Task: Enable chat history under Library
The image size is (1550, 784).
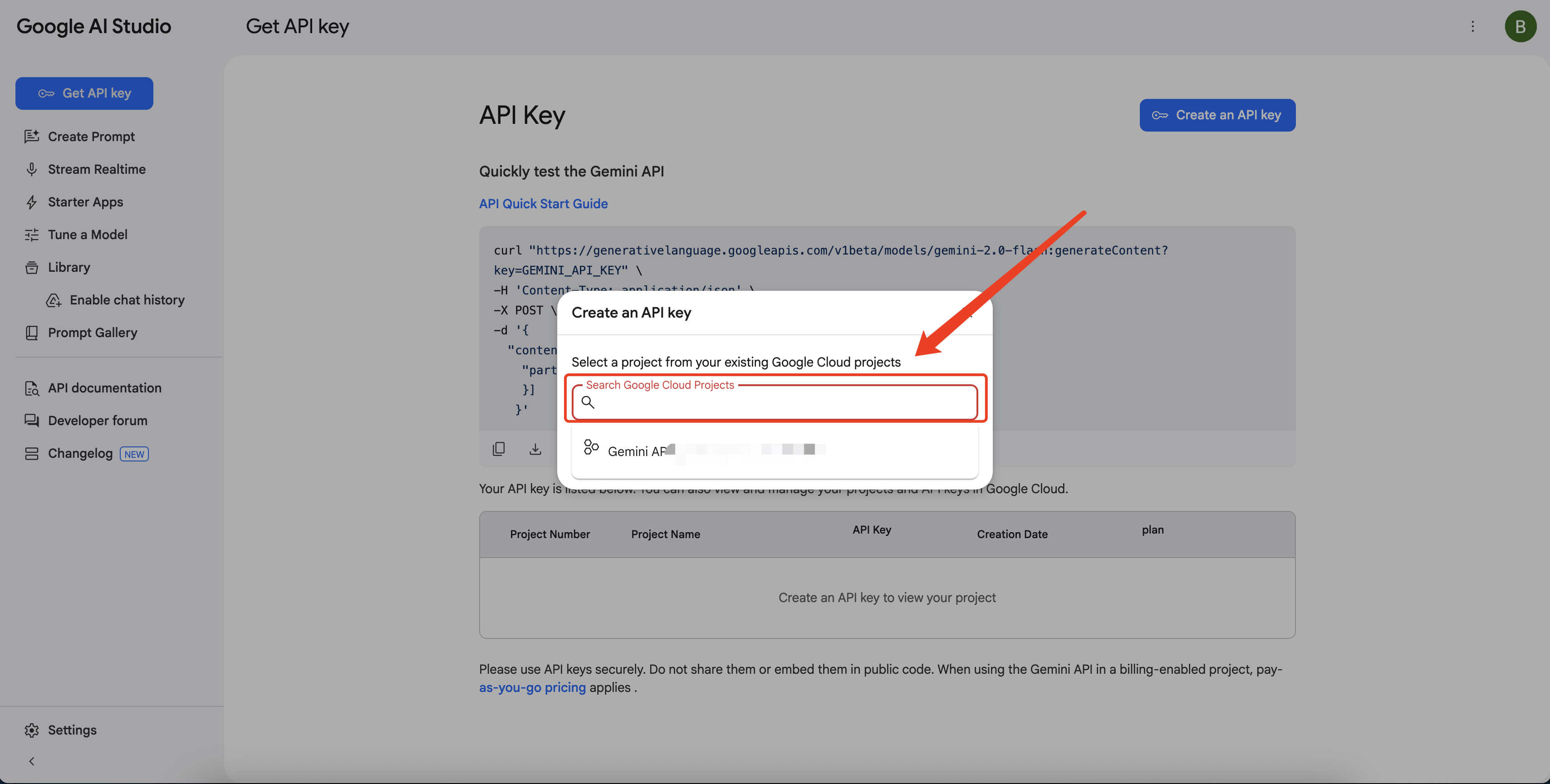Action: tap(126, 300)
